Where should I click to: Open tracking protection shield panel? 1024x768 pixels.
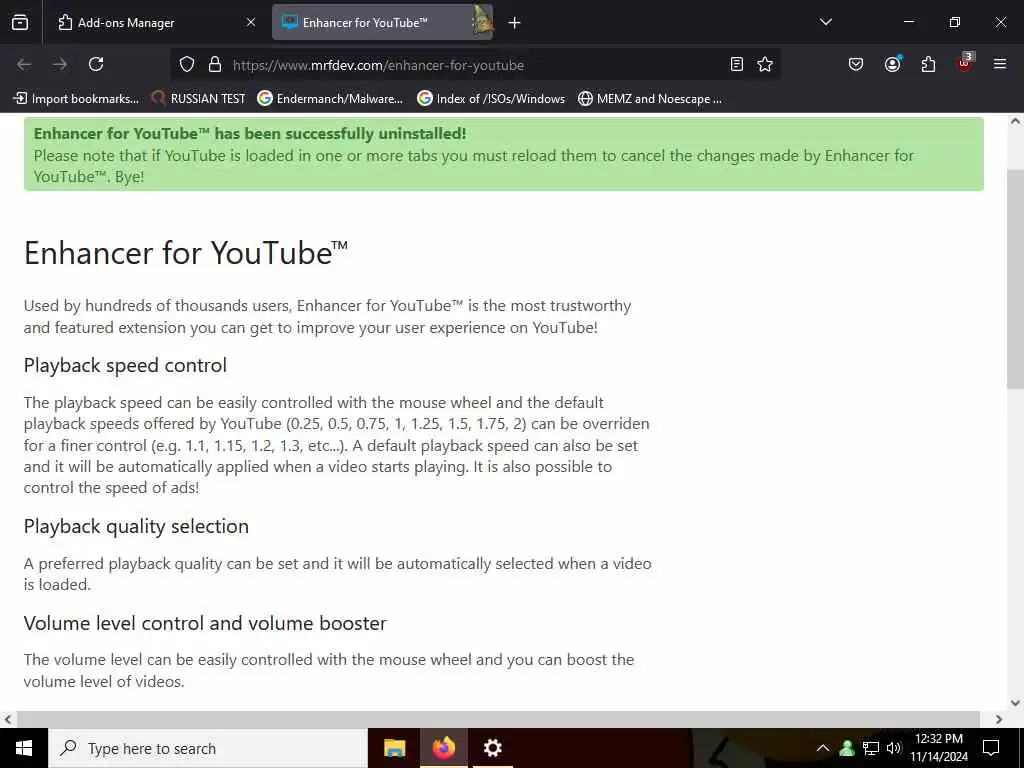pos(187,65)
